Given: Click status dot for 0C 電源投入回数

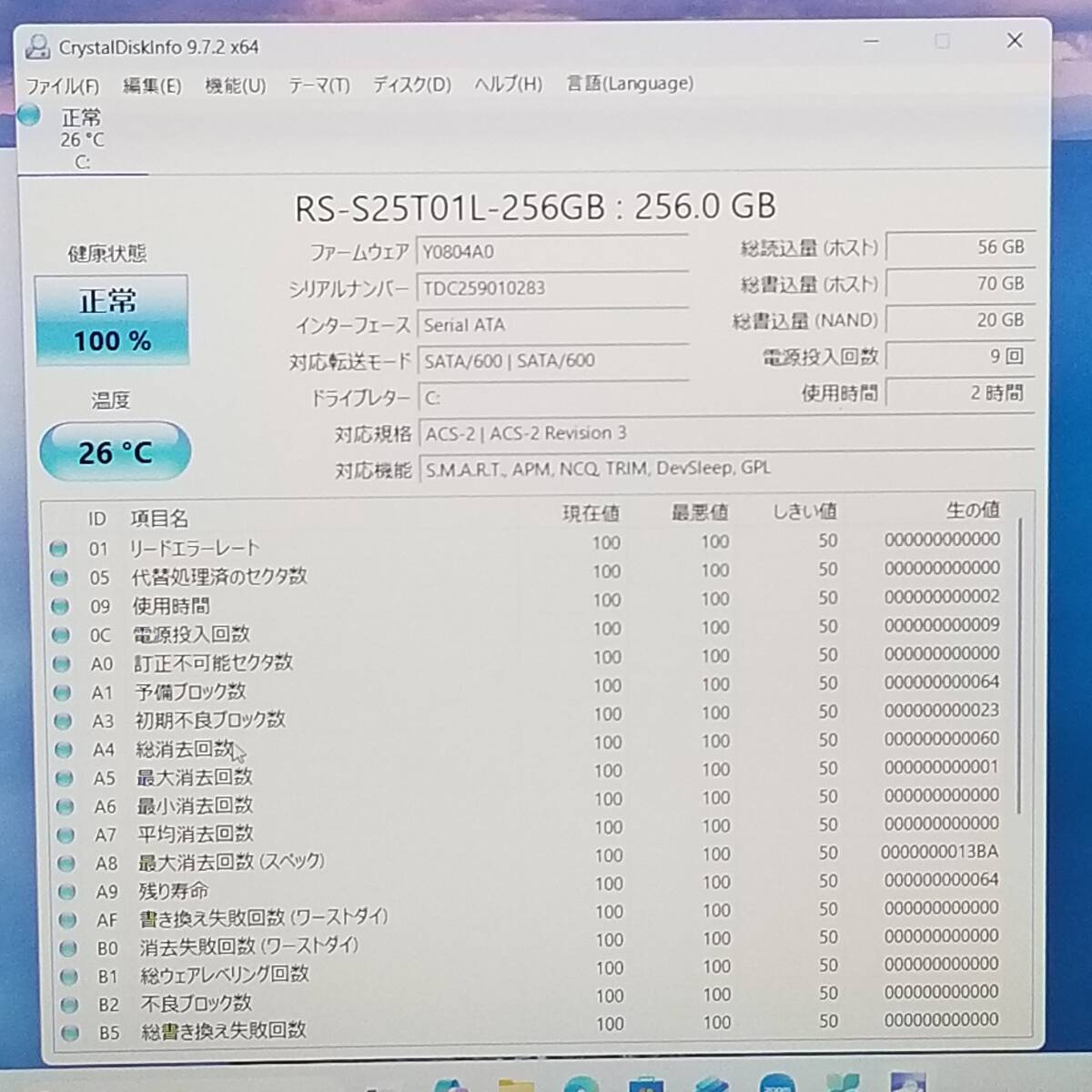Looking at the screenshot, I should [61, 634].
